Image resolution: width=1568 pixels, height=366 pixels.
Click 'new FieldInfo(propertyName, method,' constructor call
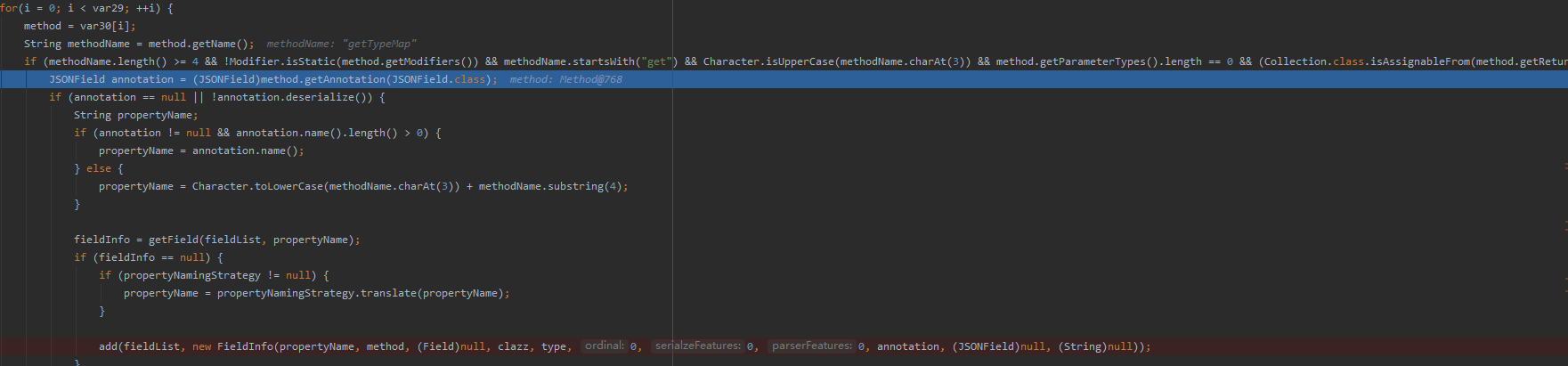301,346
